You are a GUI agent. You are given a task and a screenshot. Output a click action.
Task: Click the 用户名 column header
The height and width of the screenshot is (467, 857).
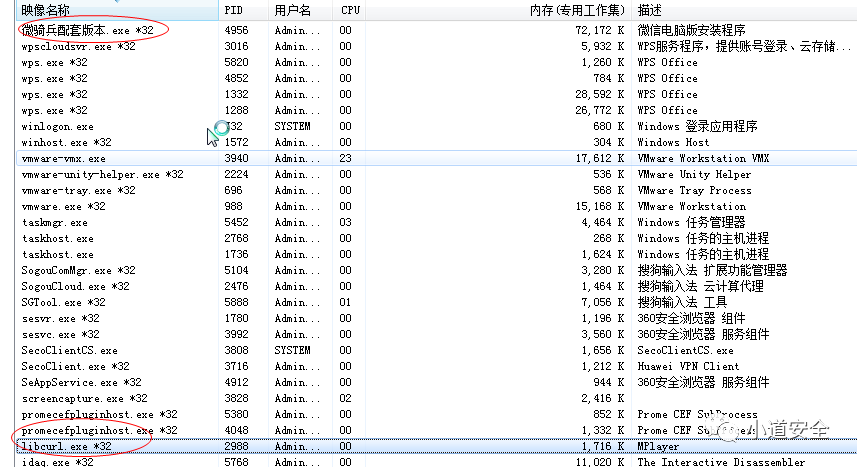(300, 10)
